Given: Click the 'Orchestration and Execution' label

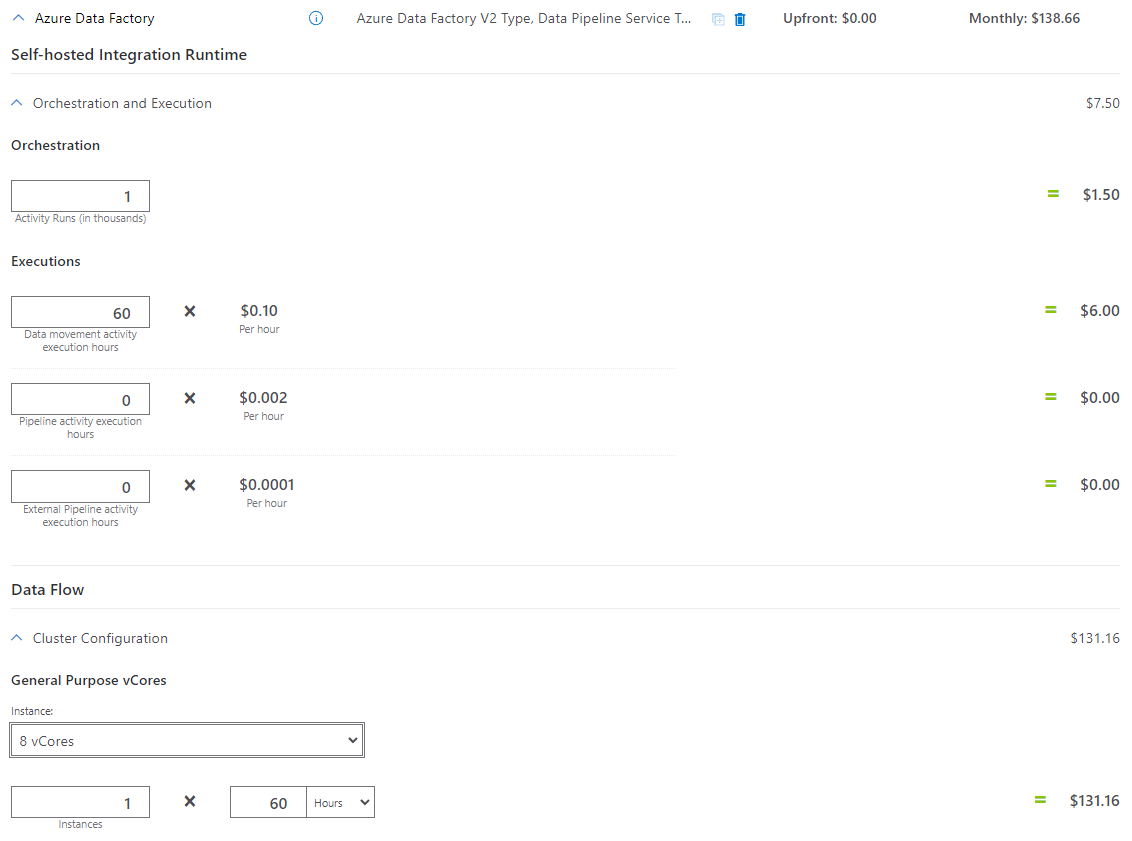Looking at the screenshot, I should 122,103.
